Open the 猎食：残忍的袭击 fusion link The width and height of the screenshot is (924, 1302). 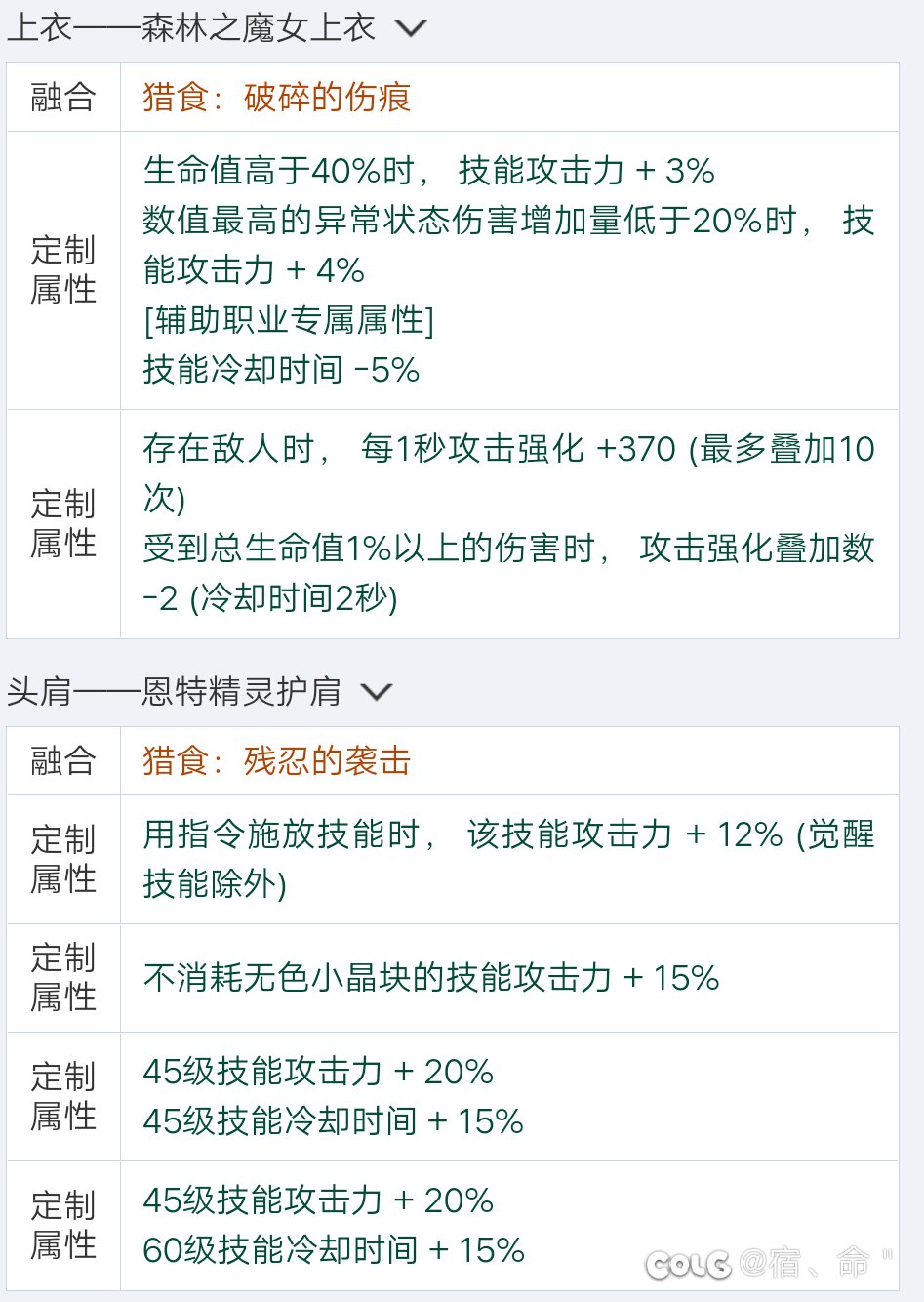(276, 760)
